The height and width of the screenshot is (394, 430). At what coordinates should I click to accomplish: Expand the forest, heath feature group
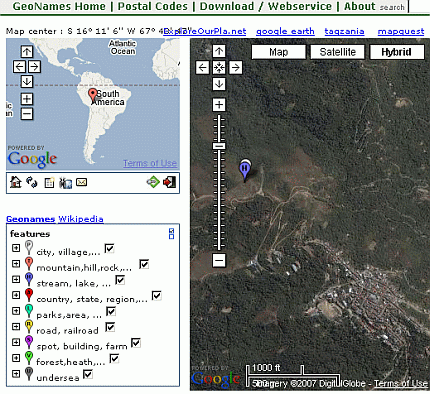(16, 358)
